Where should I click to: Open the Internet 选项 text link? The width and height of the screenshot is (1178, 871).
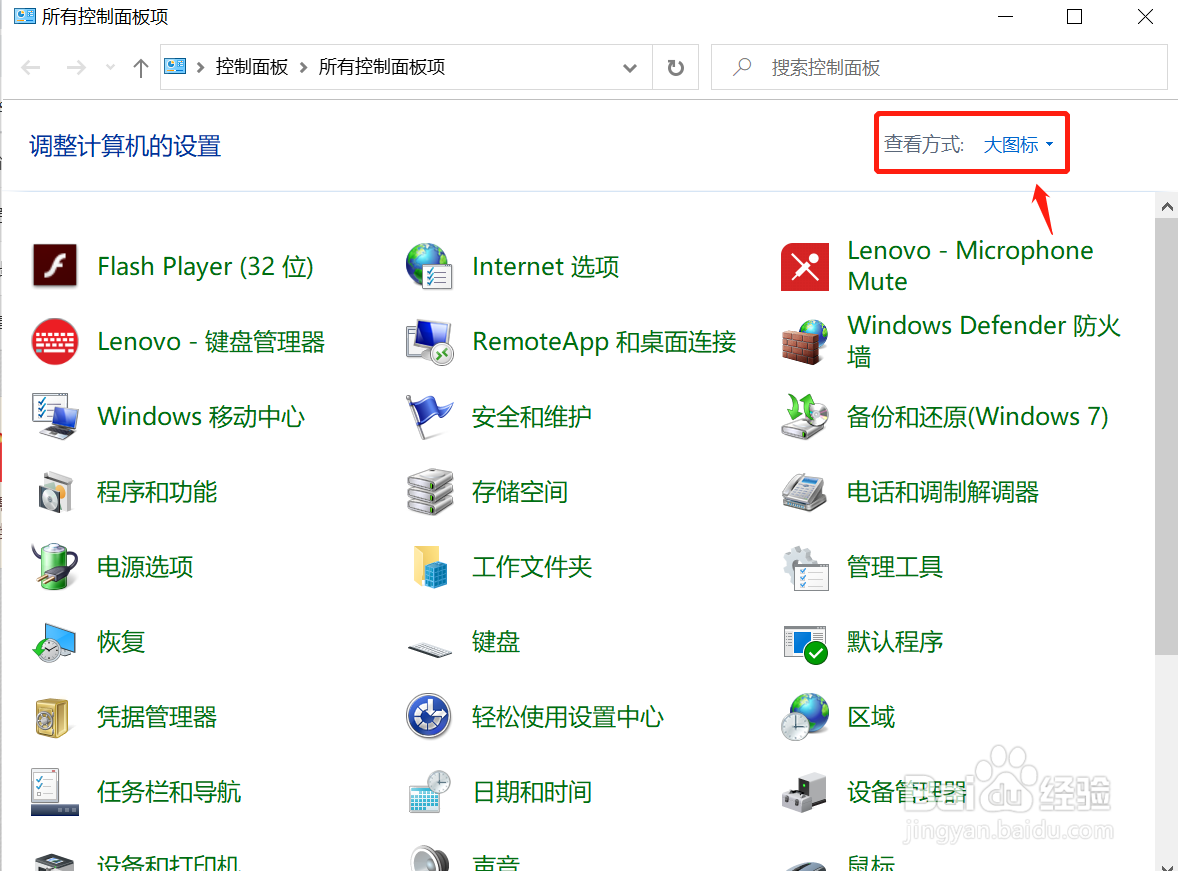click(x=546, y=267)
